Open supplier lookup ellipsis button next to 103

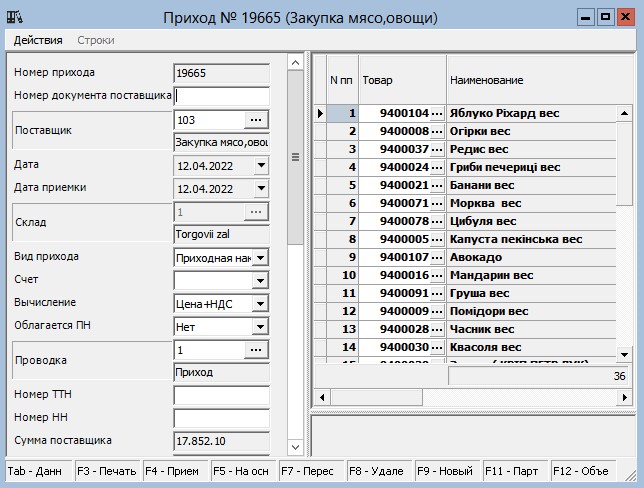(257, 120)
